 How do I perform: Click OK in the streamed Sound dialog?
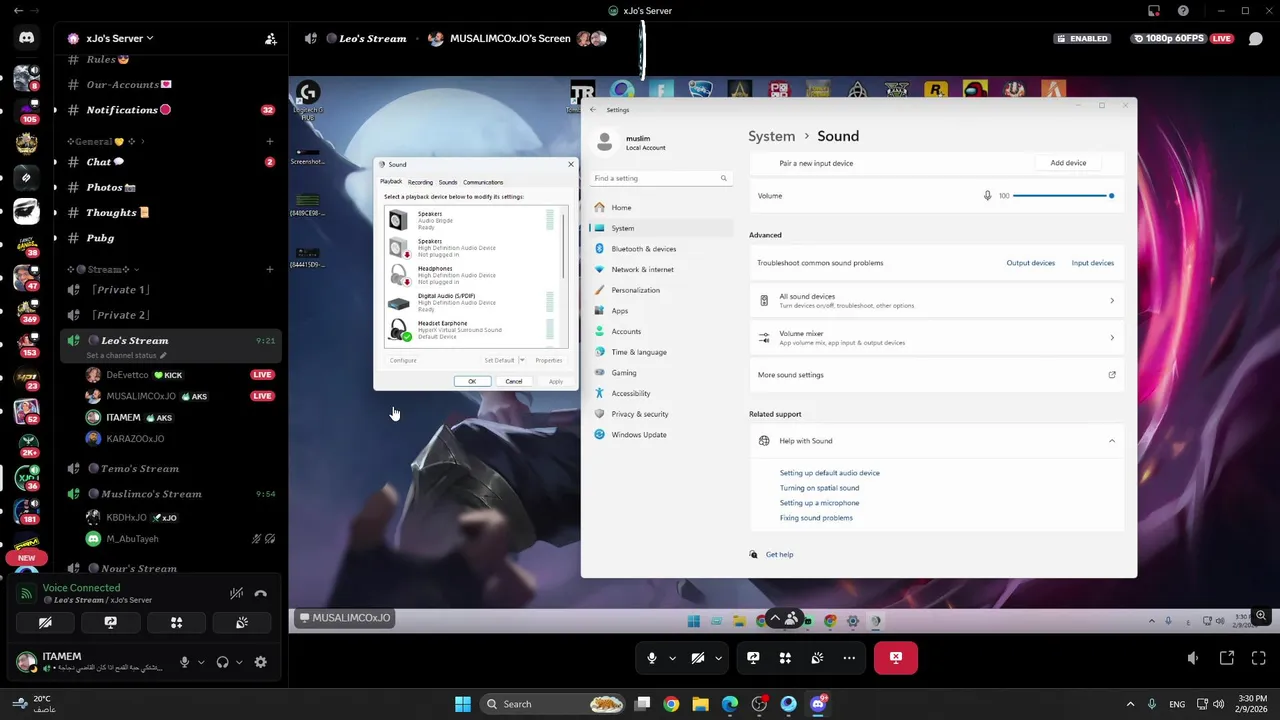click(472, 381)
